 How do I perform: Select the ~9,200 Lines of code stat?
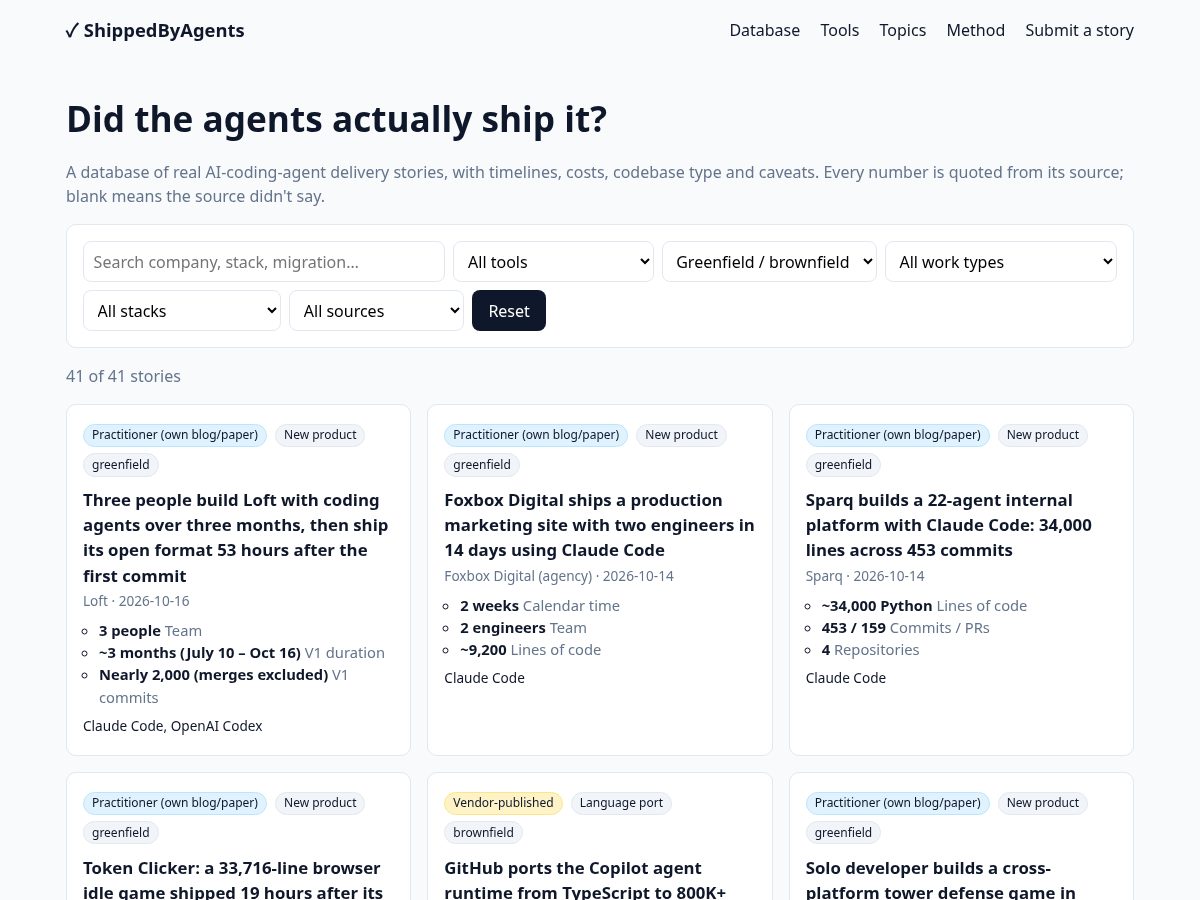click(531, 650)
